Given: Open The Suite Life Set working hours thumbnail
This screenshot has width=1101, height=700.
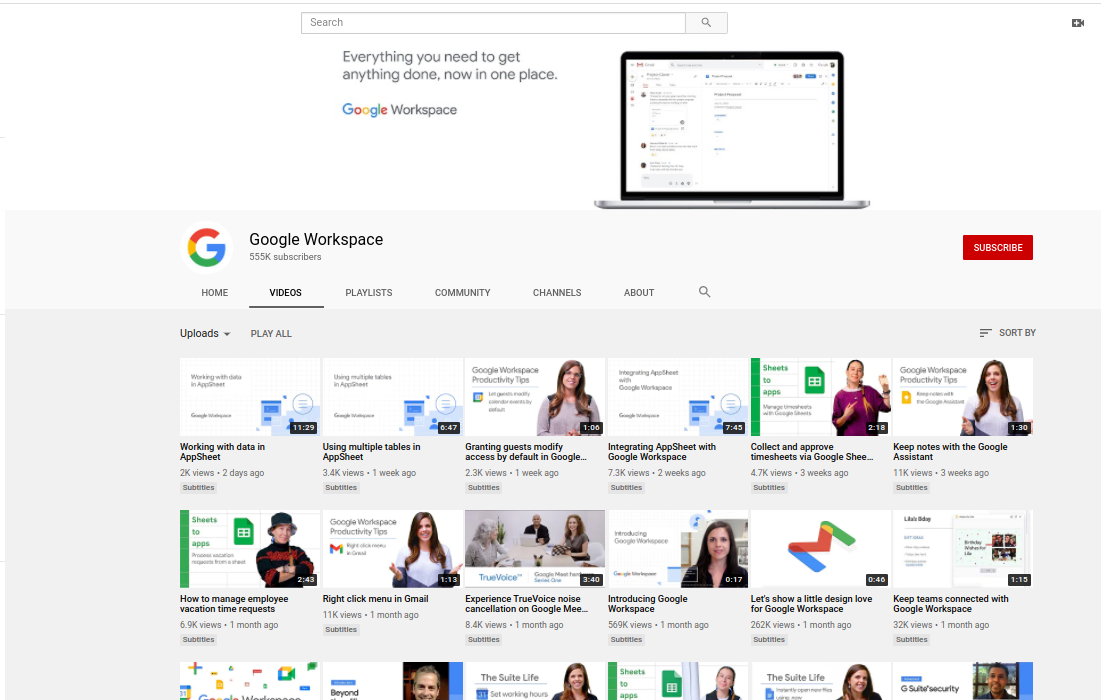Looking at the screenshot, I should coord(535,681).
